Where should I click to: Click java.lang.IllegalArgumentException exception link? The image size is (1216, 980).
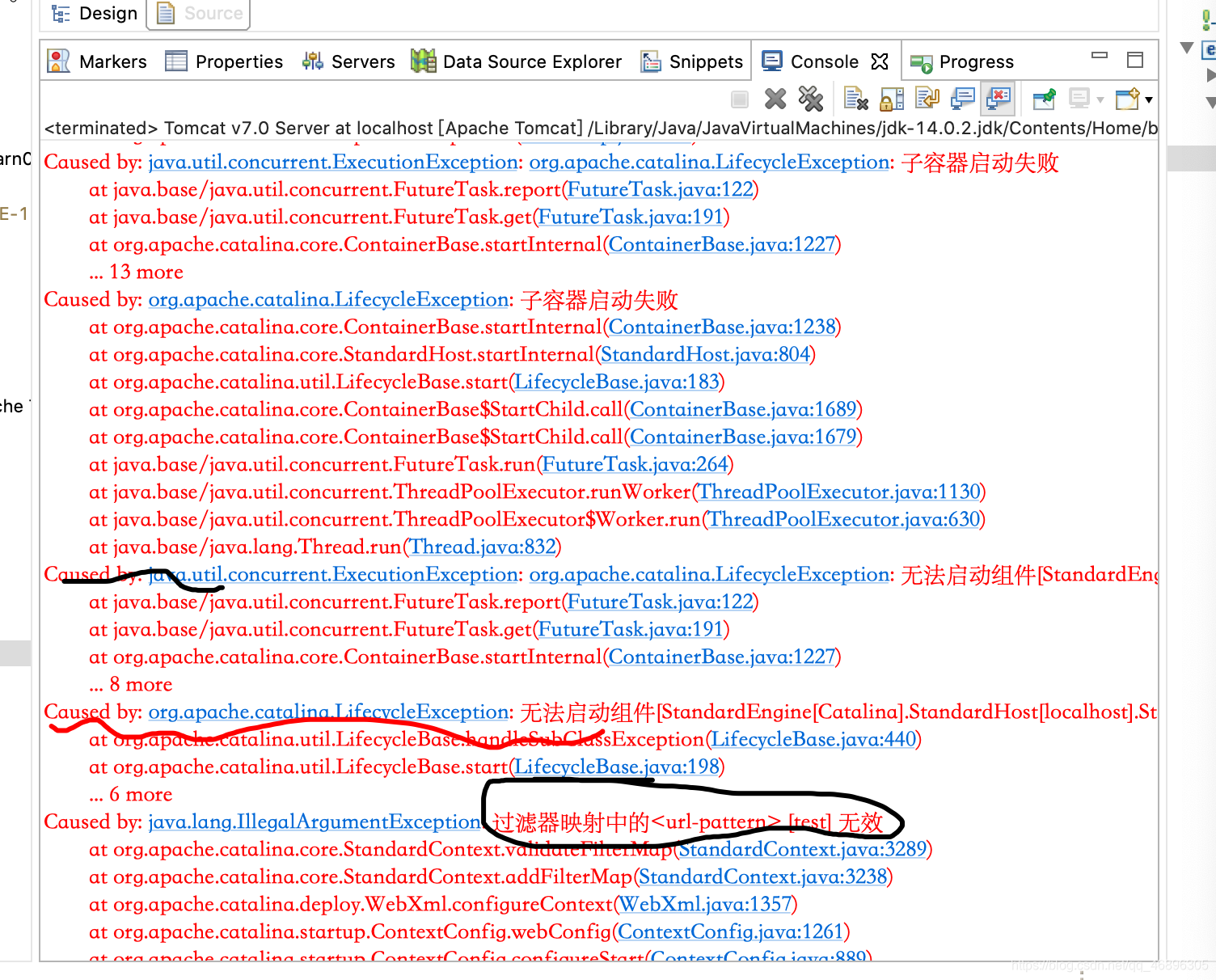315,822
